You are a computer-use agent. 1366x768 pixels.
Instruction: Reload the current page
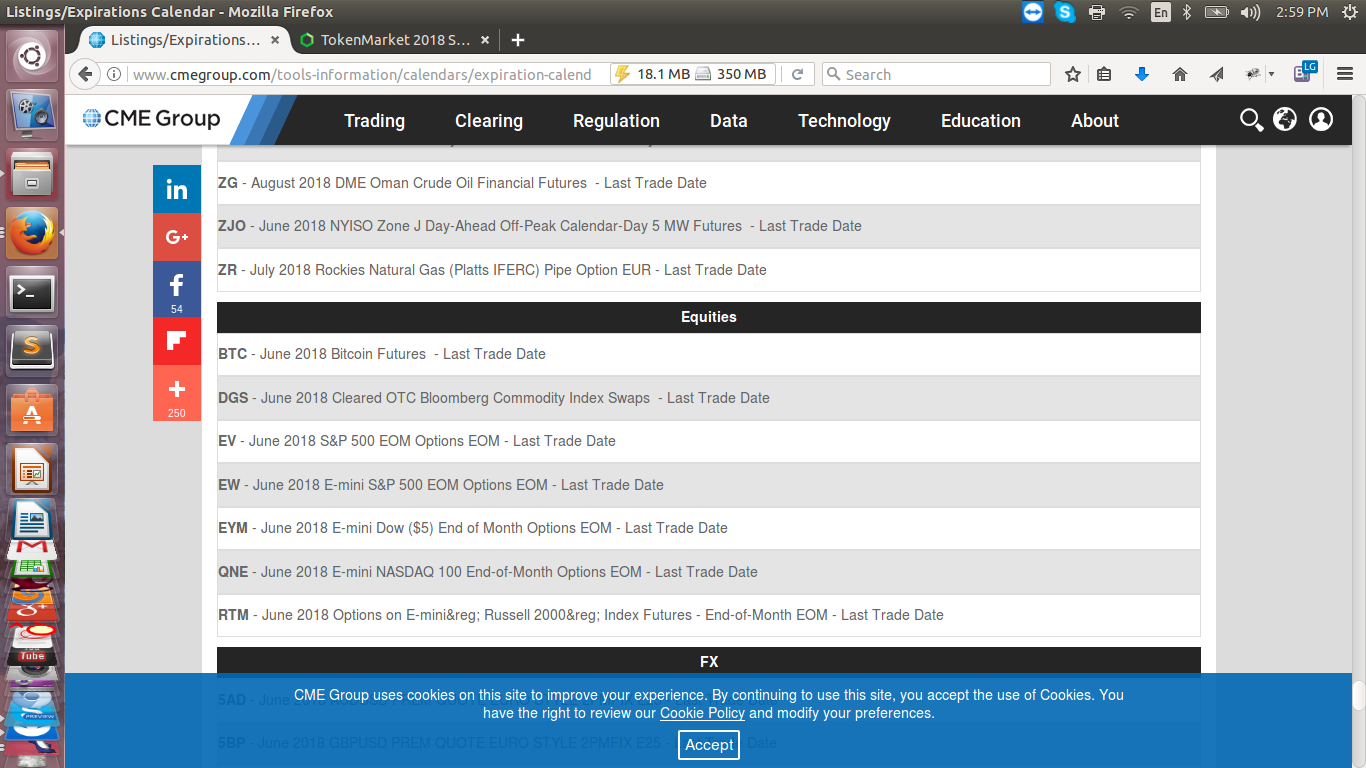coord(797,74)
